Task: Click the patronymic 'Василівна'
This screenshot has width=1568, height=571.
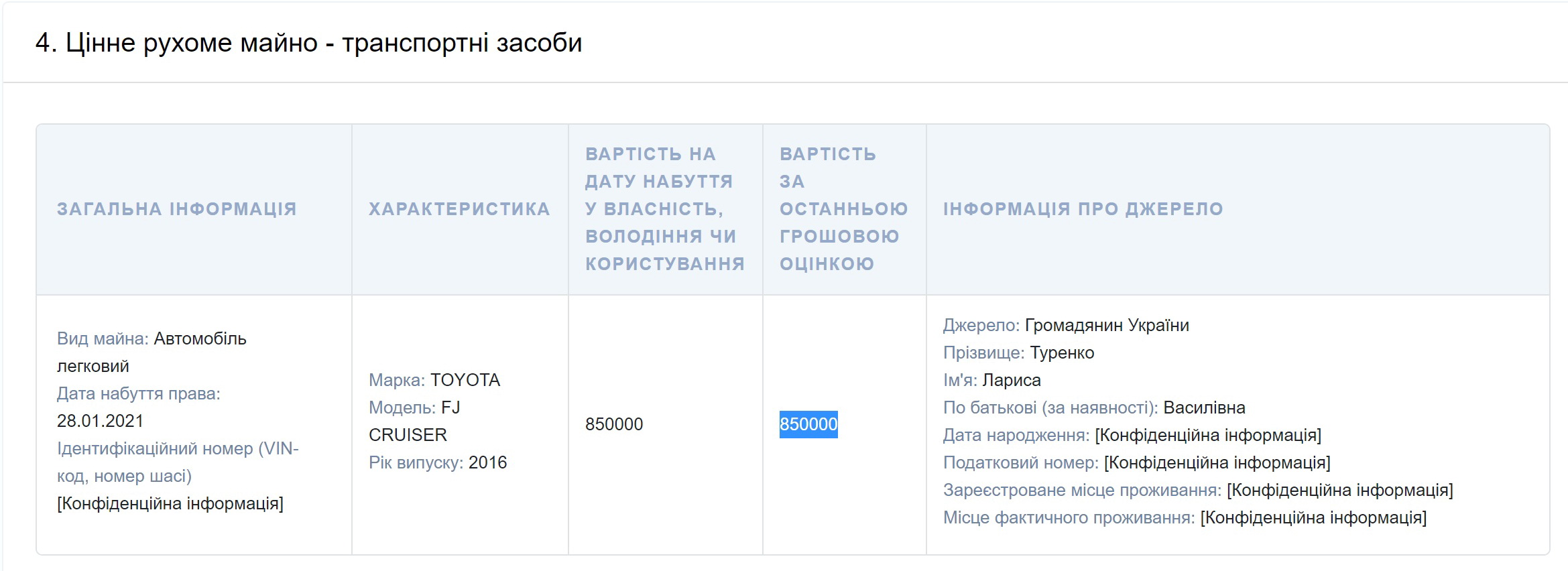Action: point(1204,407)
